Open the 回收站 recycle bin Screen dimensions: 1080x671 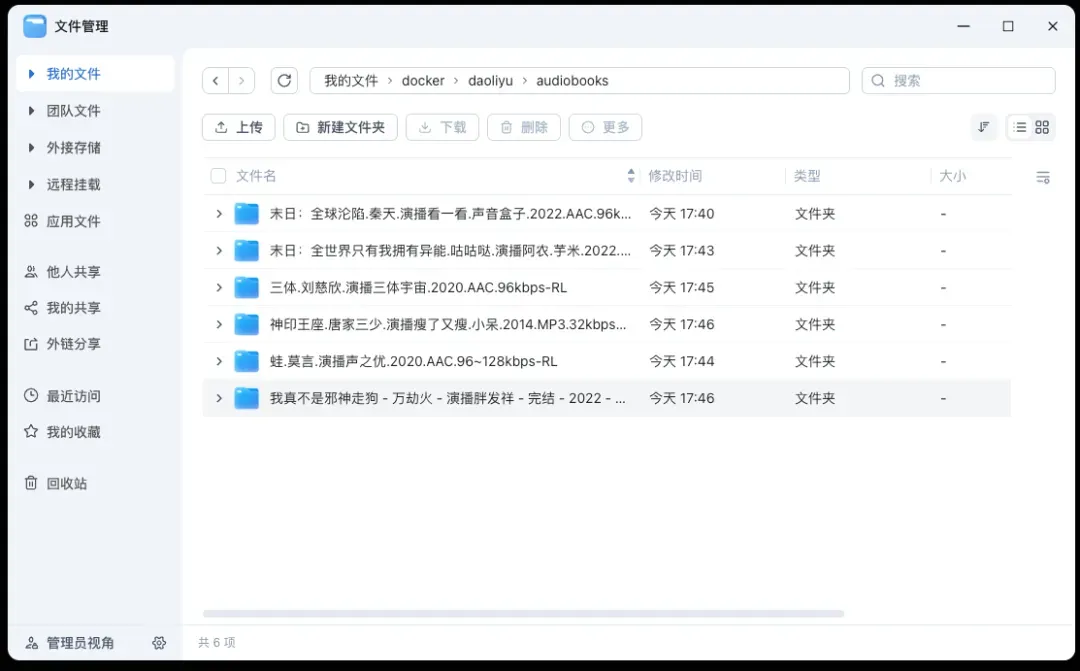[x=66, y=483]
